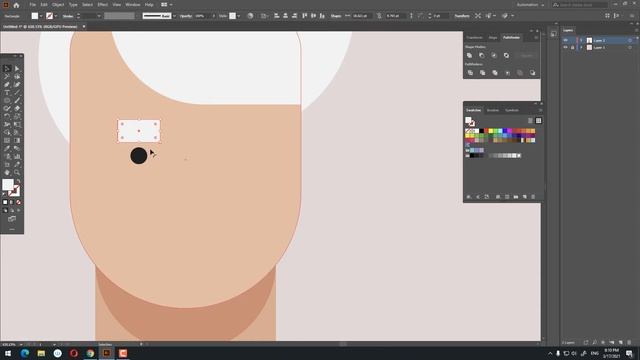Select the Magic Wand tool

click(x=7, y=76)
